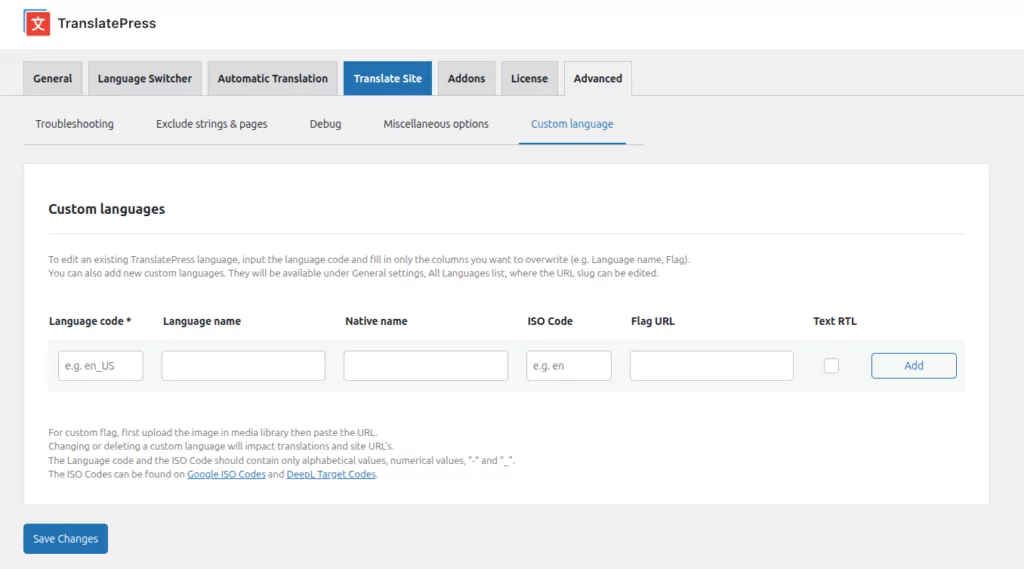The height and width of the screenshot is (569, 1024).
Task: Click the Flag URL column label
Action: [x=653, y=321]
